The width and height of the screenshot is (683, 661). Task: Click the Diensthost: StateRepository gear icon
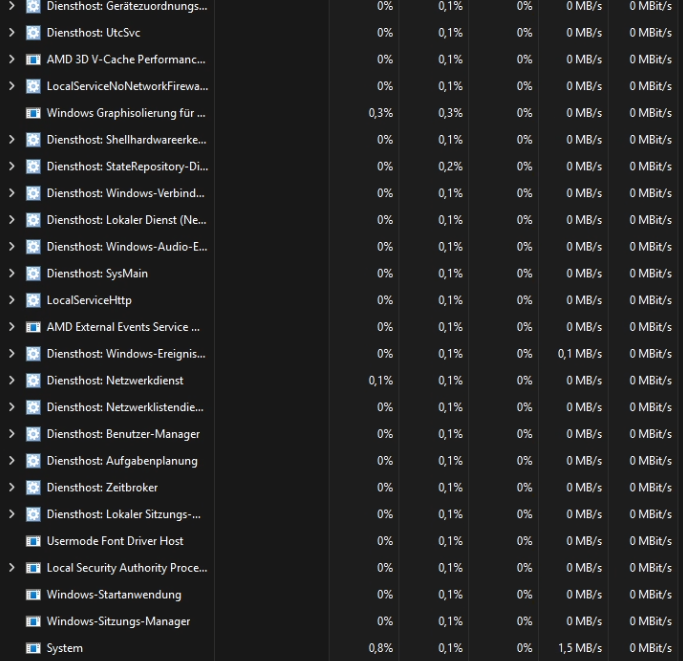click(33, 166)
